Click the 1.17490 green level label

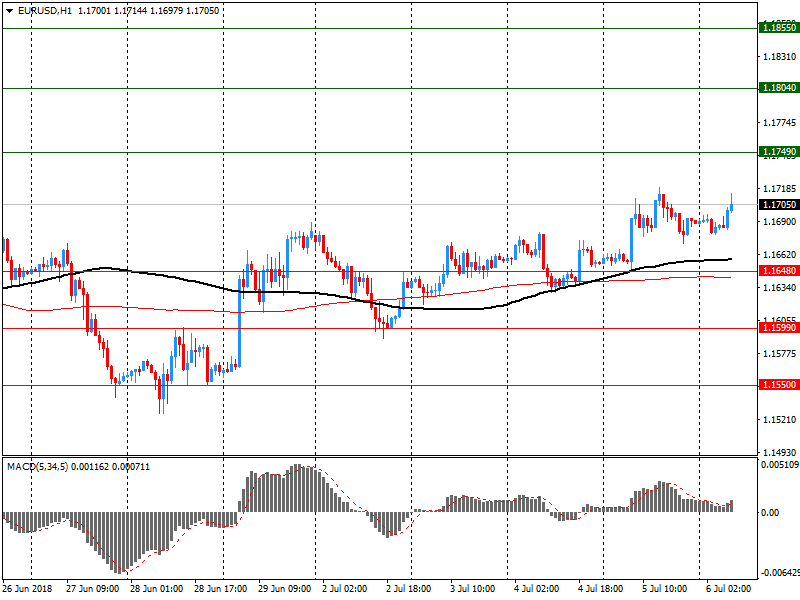pos(778,152)
